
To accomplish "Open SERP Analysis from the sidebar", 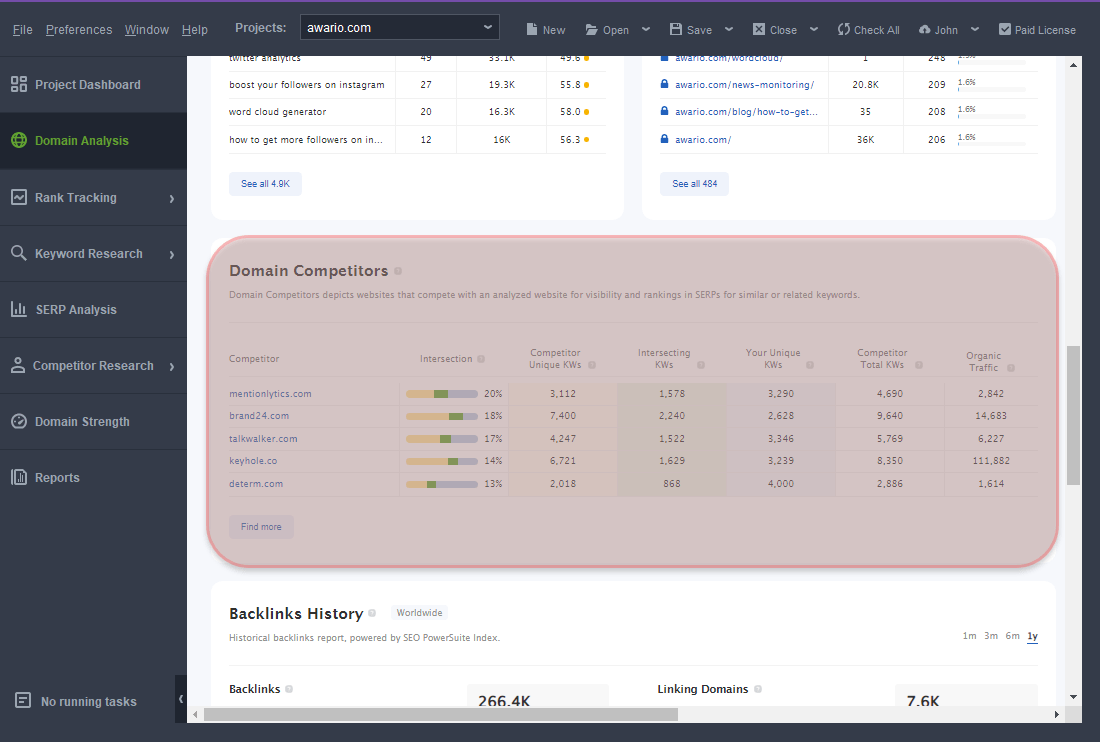I will pos(93,309).
